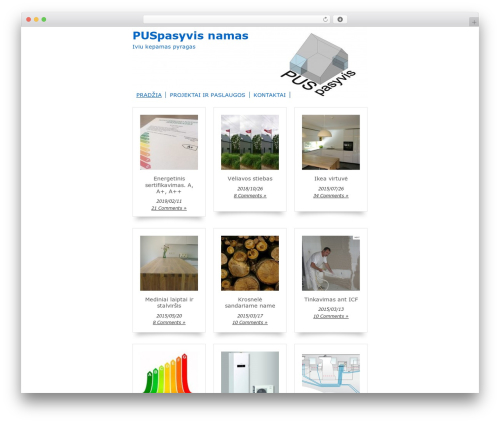The width and height of the screenshot is (500, 423).
Task: Open comments under Krosnelė post
Action: tap(250, 323)
